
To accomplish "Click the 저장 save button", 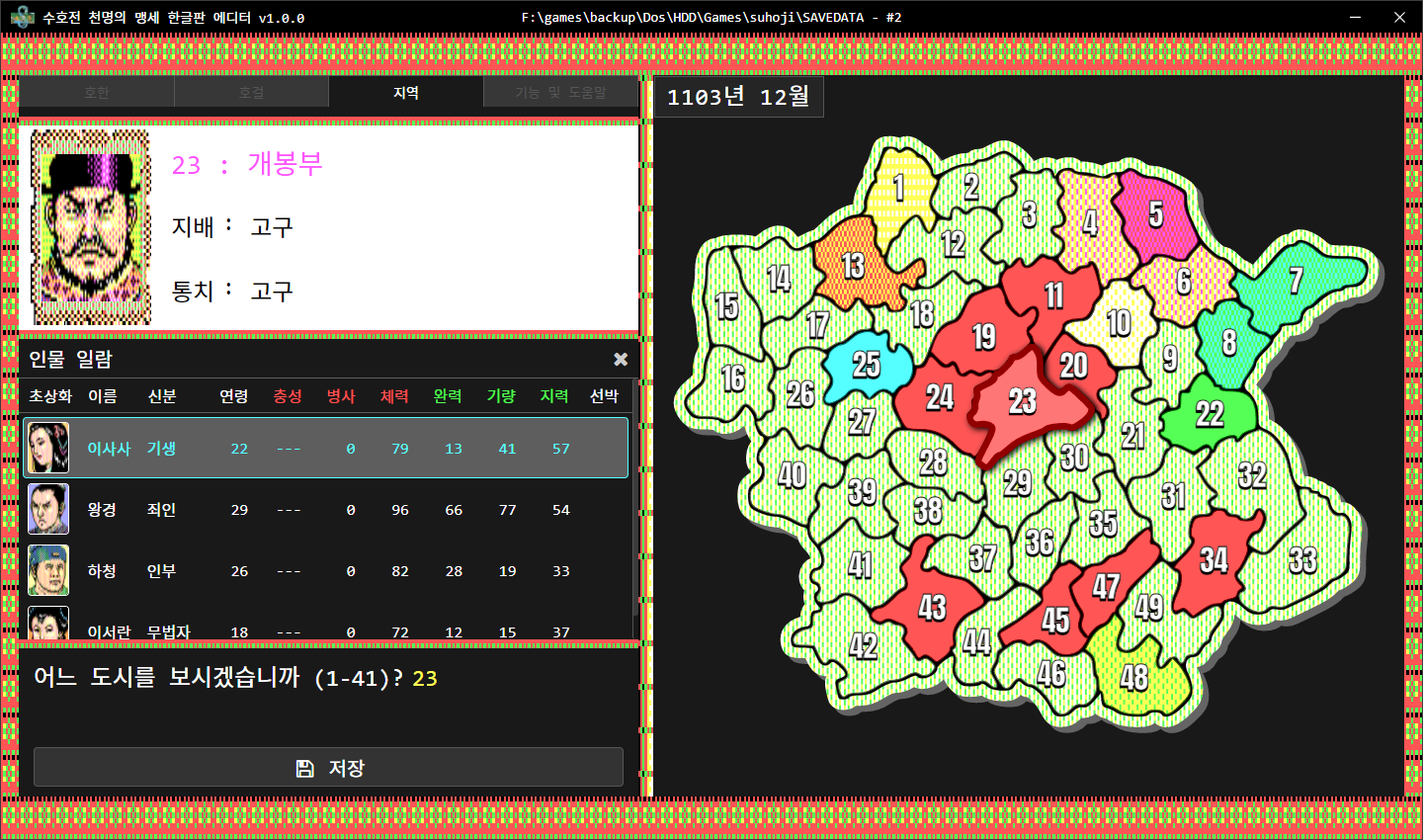I will click(328, 768).
